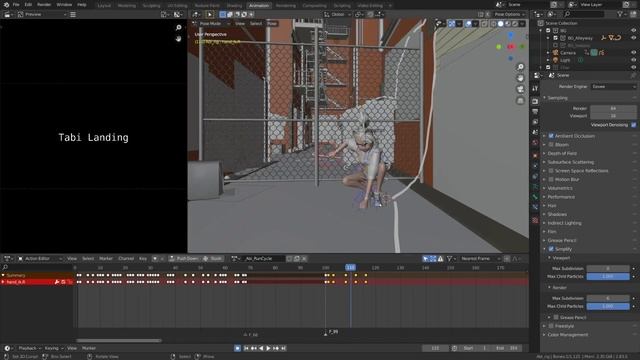Enable the Bloom checkbox
640x360 pixels.
(x=551, y=144)
